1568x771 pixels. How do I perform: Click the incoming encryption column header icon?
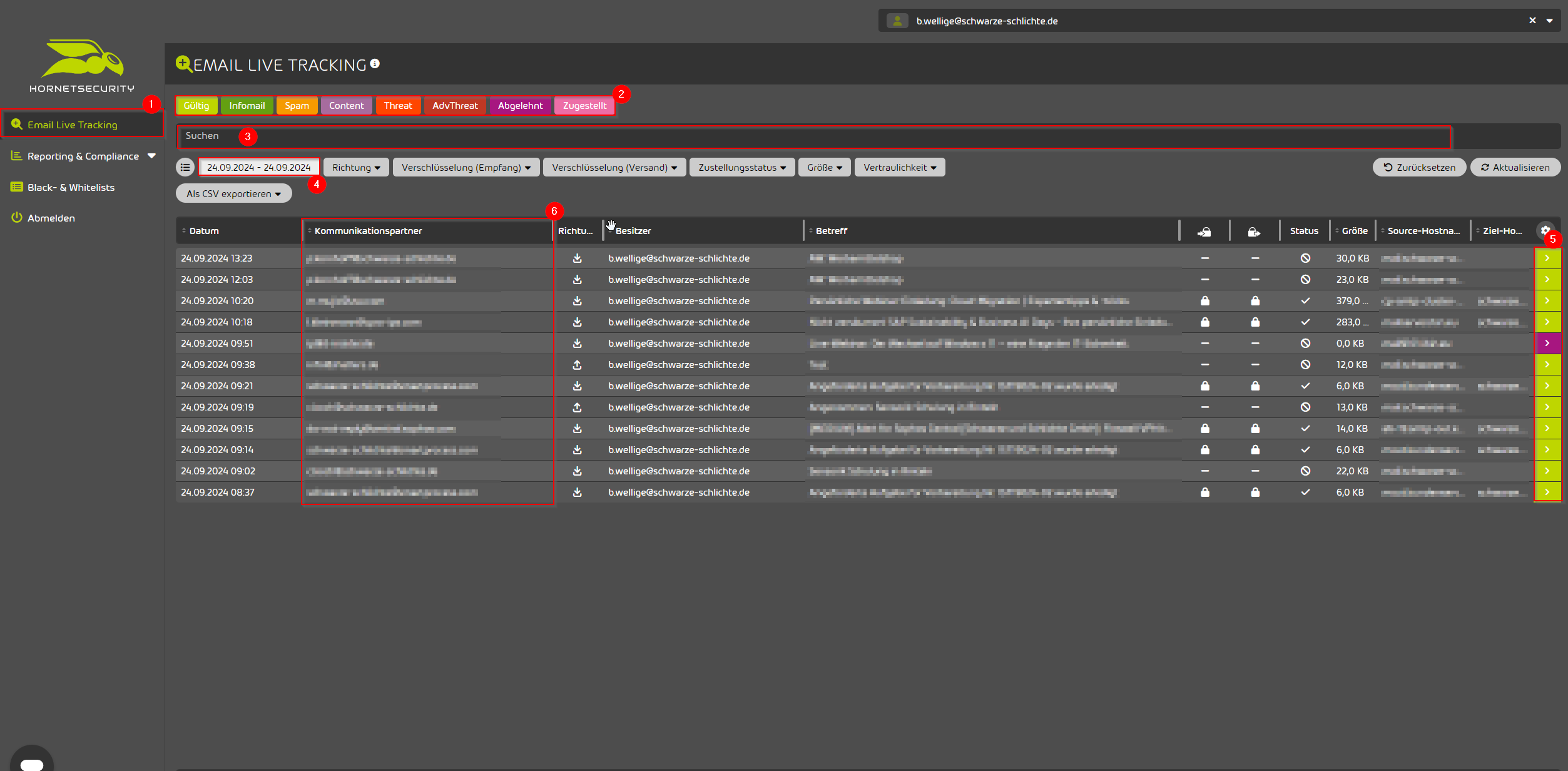pos(1204,232)
